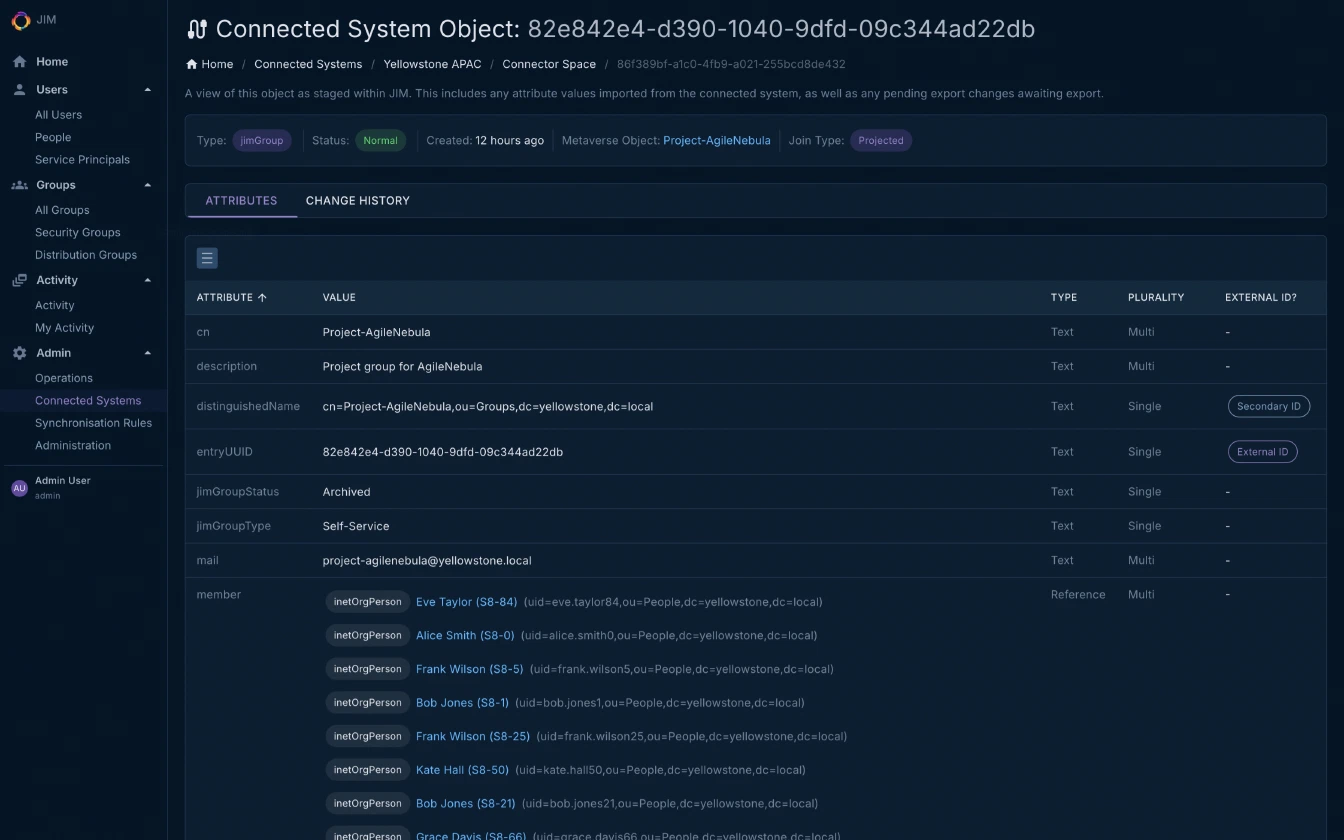Collapse the Activity section in the sidebar
The image size is (1344, 840).
[148, 280]
